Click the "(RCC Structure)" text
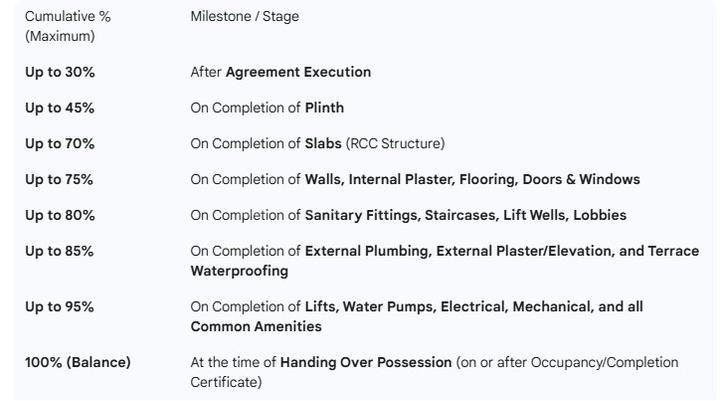The height and width of the screenshot is (401, 720). pos(395,144)
